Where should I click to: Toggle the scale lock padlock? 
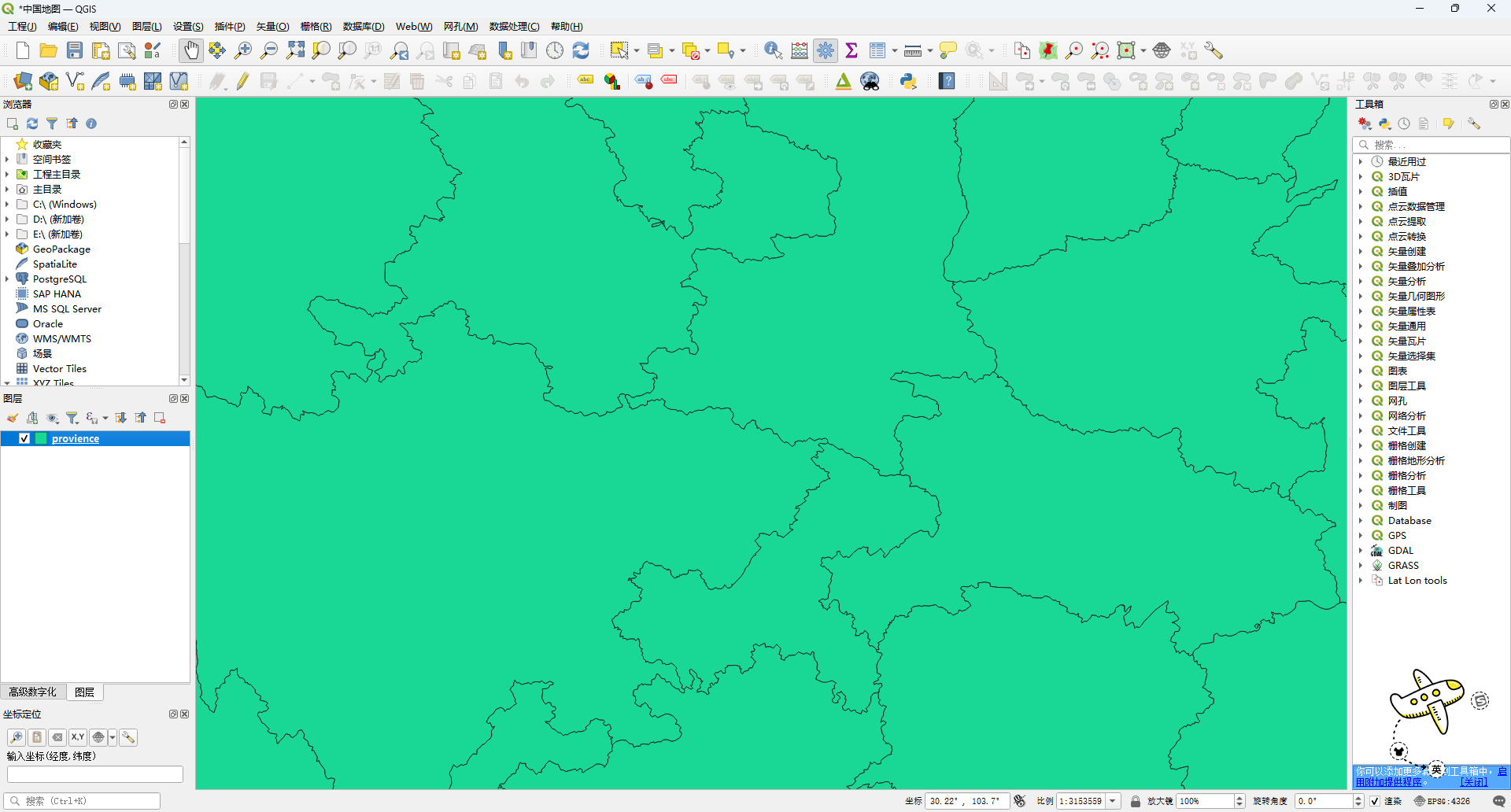coord(1136,800)
